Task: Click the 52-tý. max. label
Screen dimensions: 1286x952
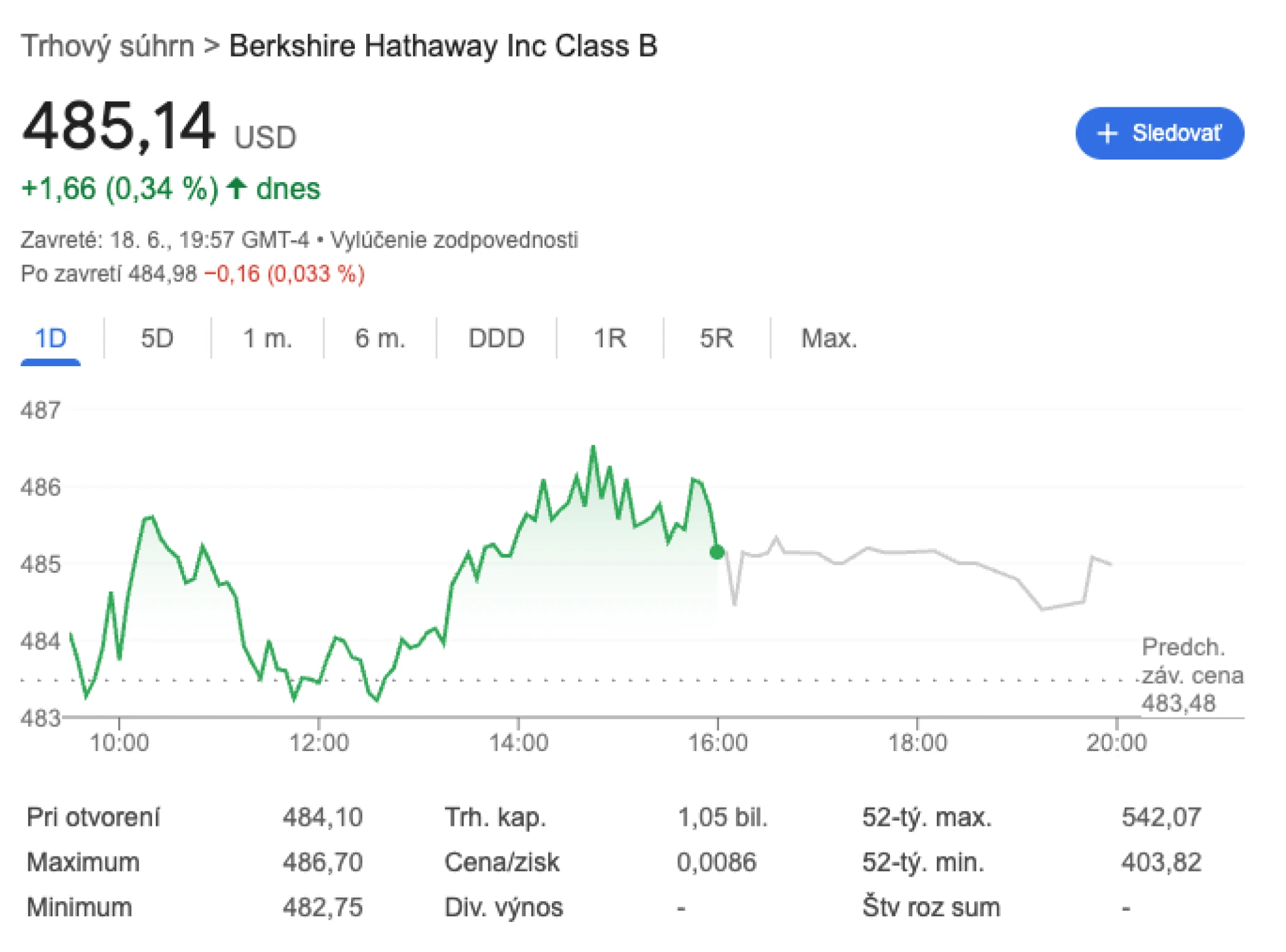Action: tap(927, 818)
